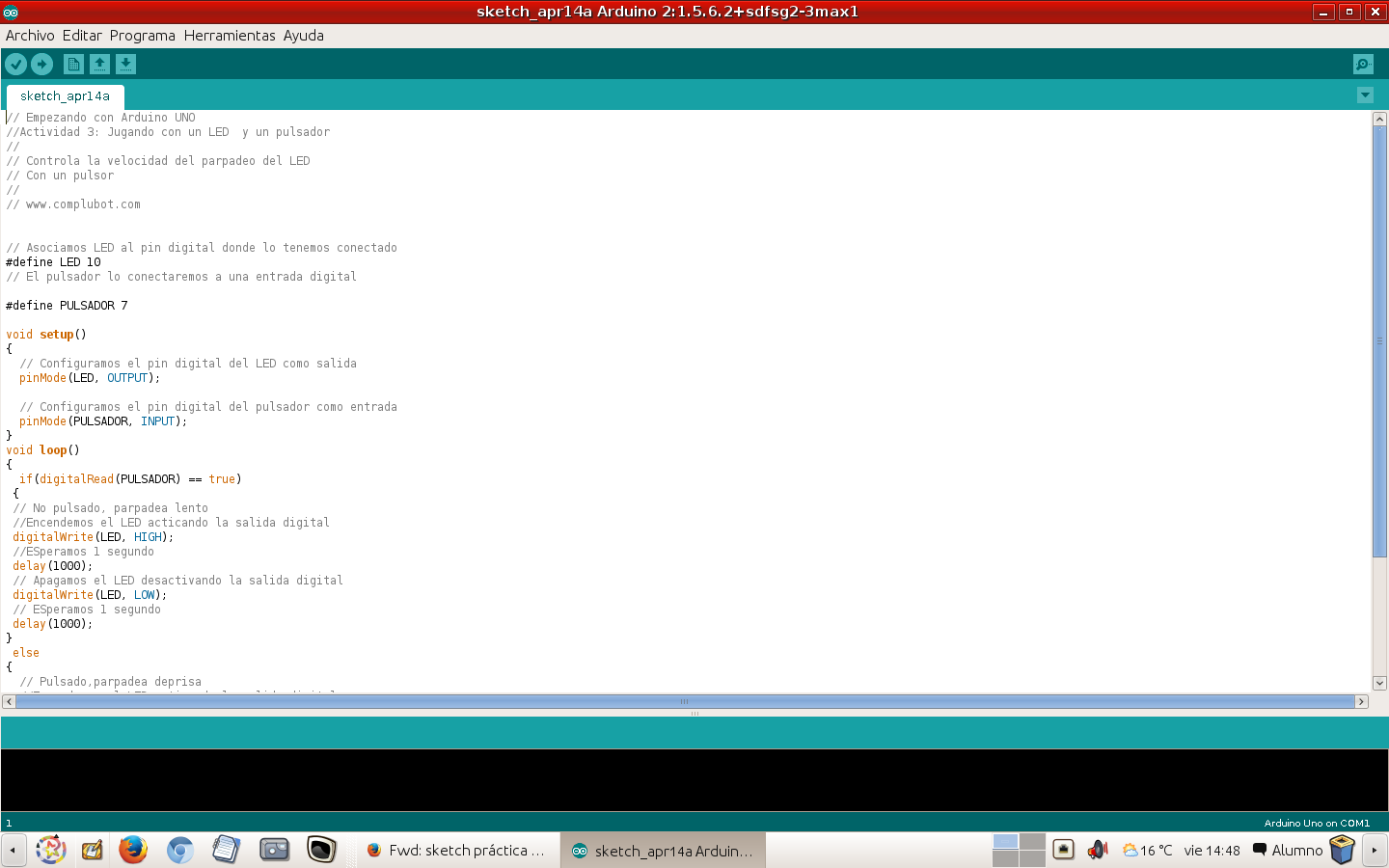1389x868 pixels.
Task: Click the horizontal scrollbar right arrow
Action: [1362, 702]
